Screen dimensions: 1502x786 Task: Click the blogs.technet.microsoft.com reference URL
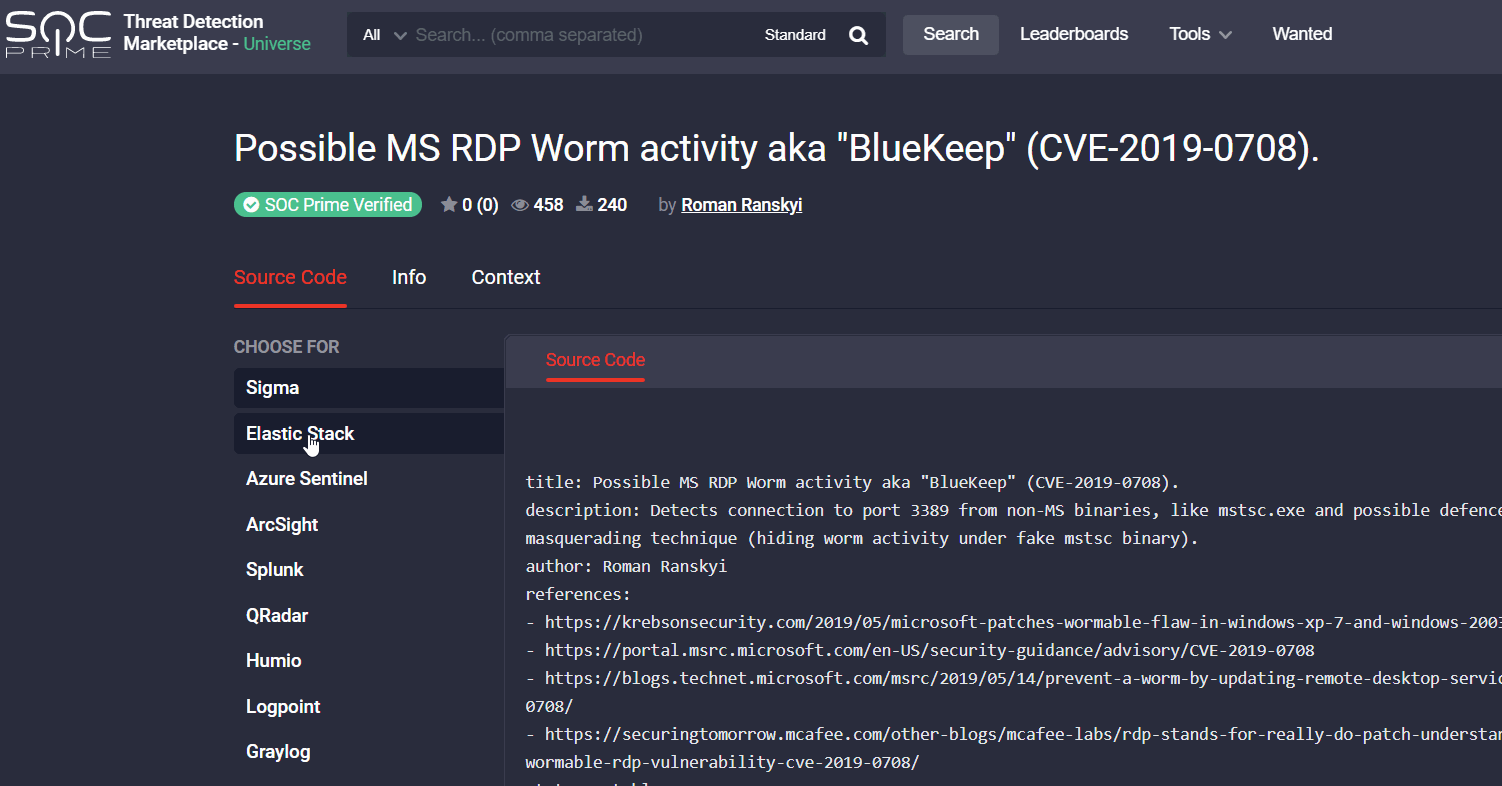tap(1013, 692)
